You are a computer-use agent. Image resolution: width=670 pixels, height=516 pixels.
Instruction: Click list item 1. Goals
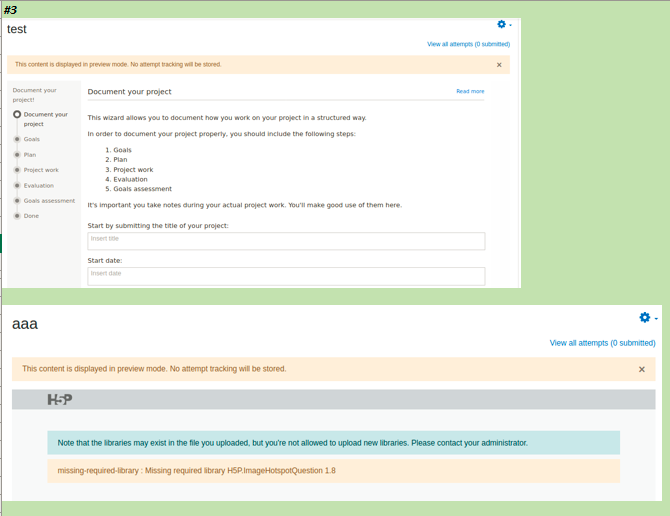tap(118, 150)
